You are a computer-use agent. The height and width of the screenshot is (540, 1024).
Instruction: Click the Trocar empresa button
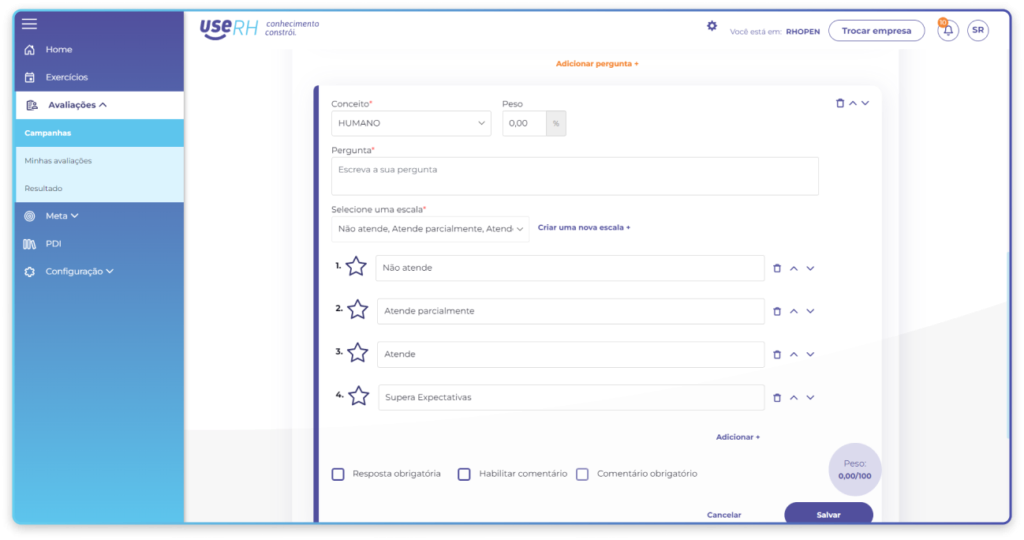[876, 31]
